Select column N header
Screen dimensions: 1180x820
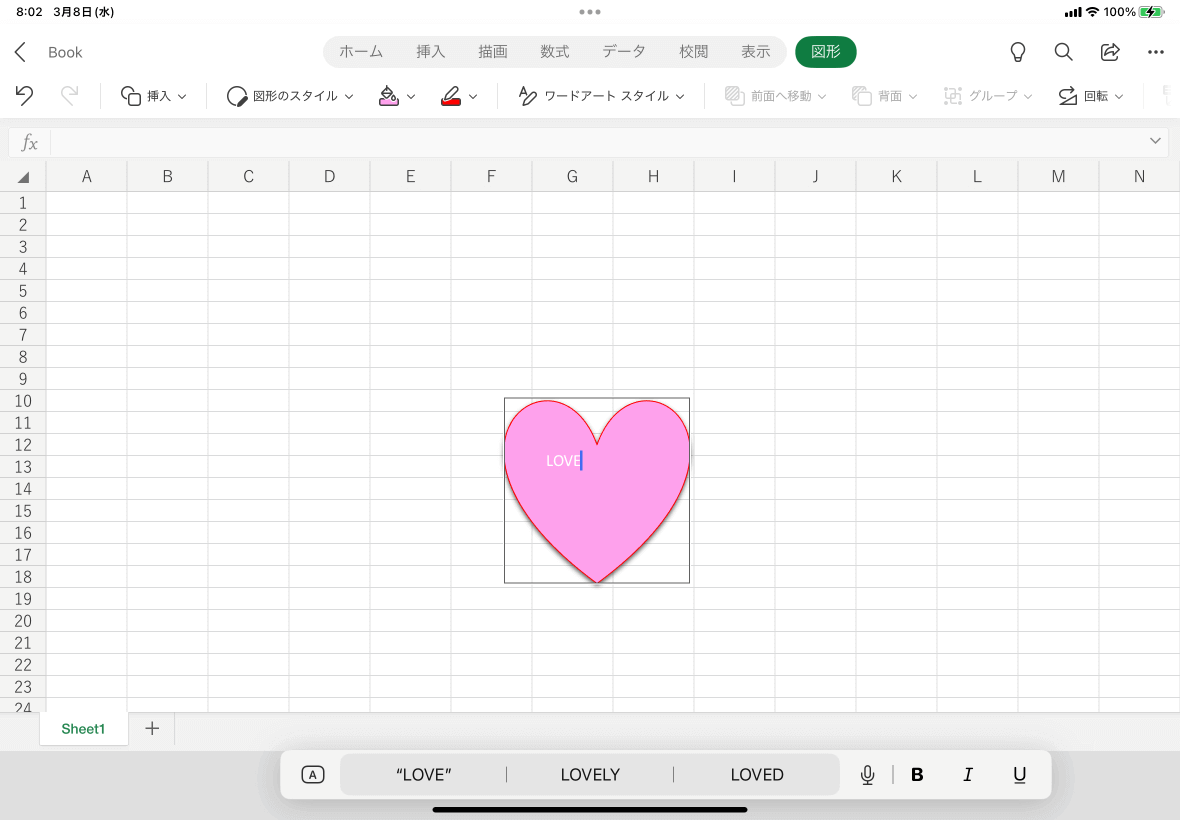pyautogui.click(x=1139, y=177)
